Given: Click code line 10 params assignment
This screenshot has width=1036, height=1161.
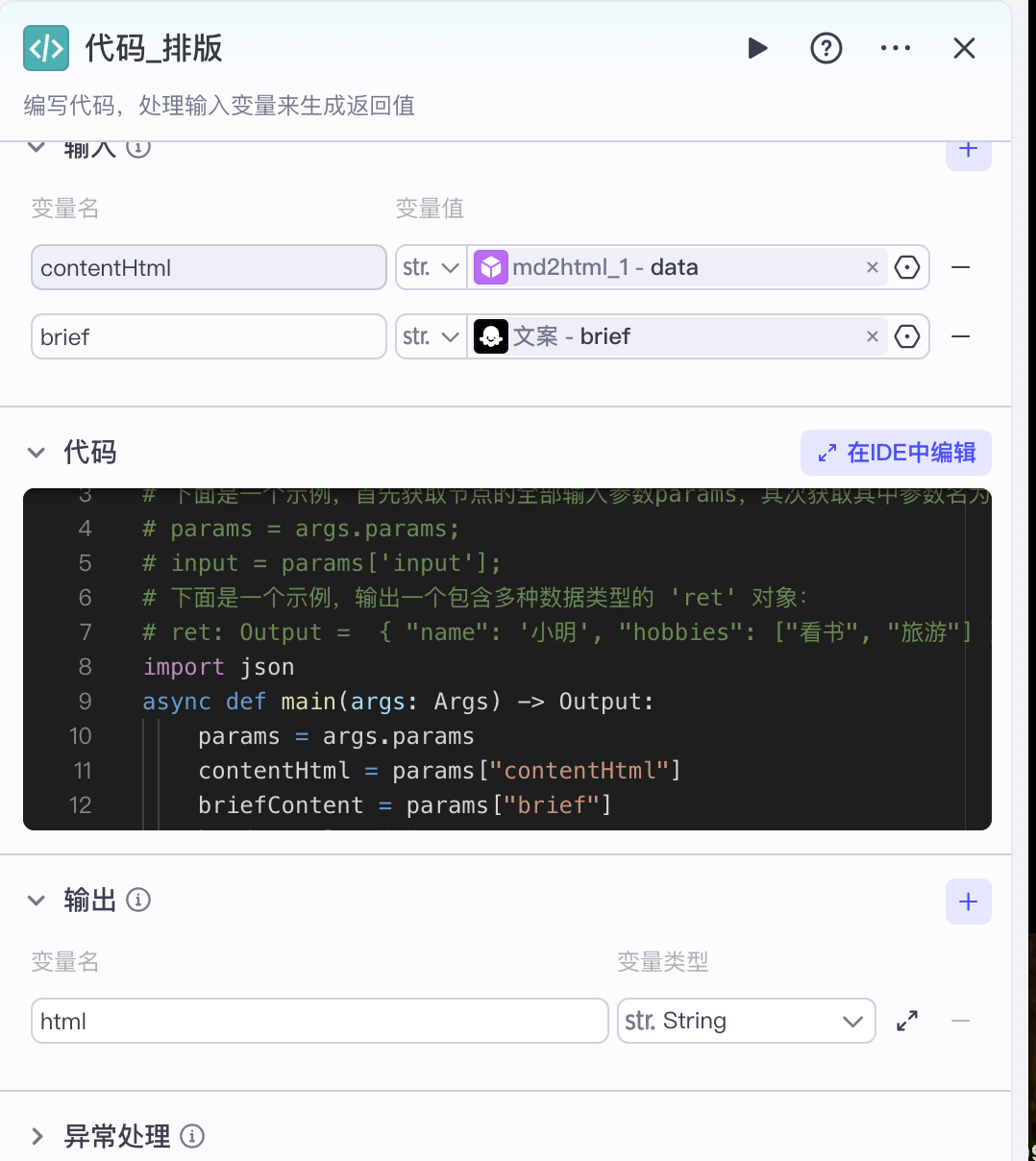Looking at the screenshot, I should (x=336, y=736).
